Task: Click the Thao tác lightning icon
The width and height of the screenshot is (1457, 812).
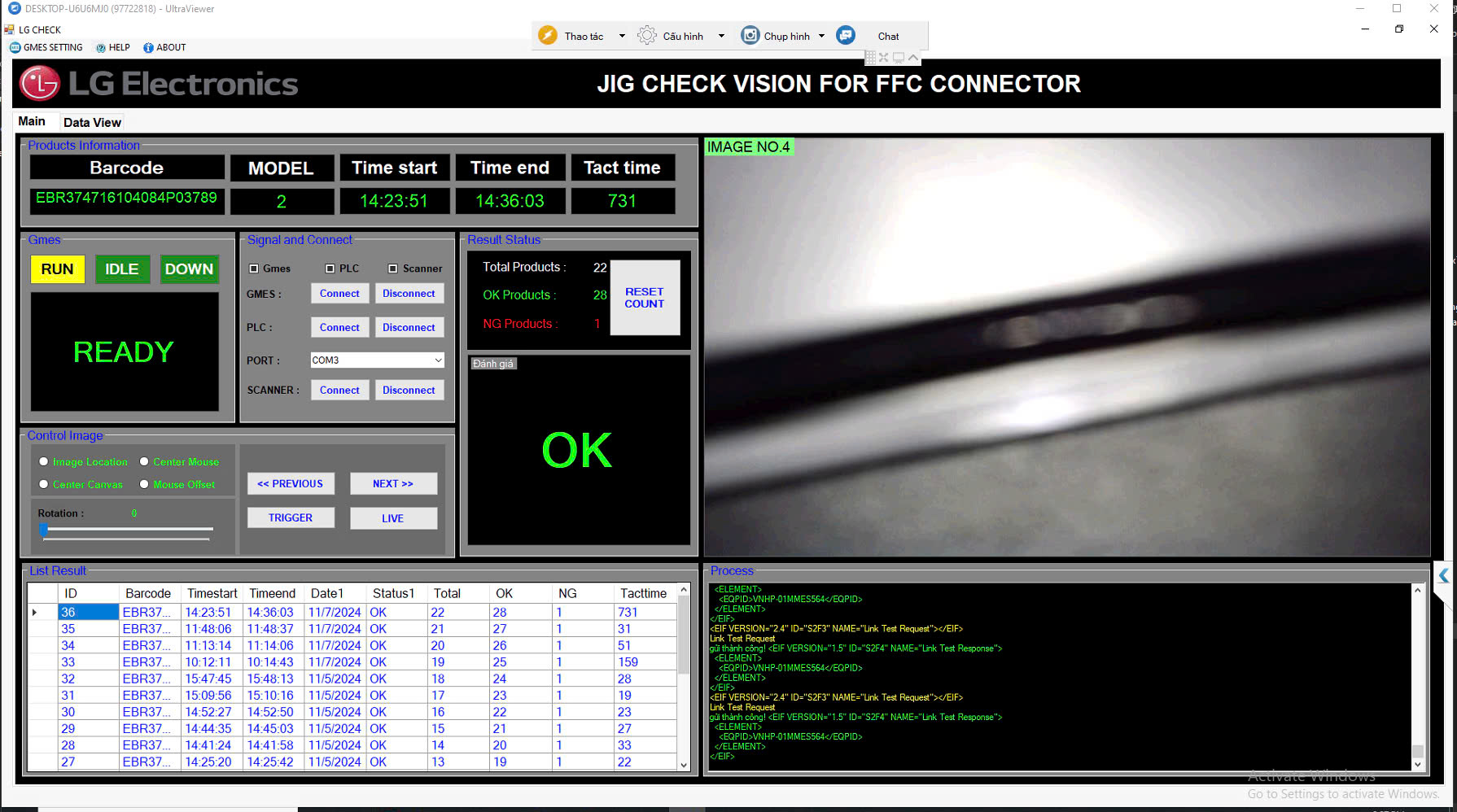Action: pyautogui.click(x=548, y=36)
